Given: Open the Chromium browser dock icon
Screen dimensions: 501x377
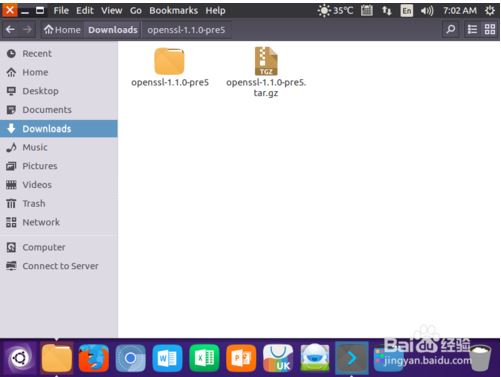Looking at the screenshot, I should [130, 359].
